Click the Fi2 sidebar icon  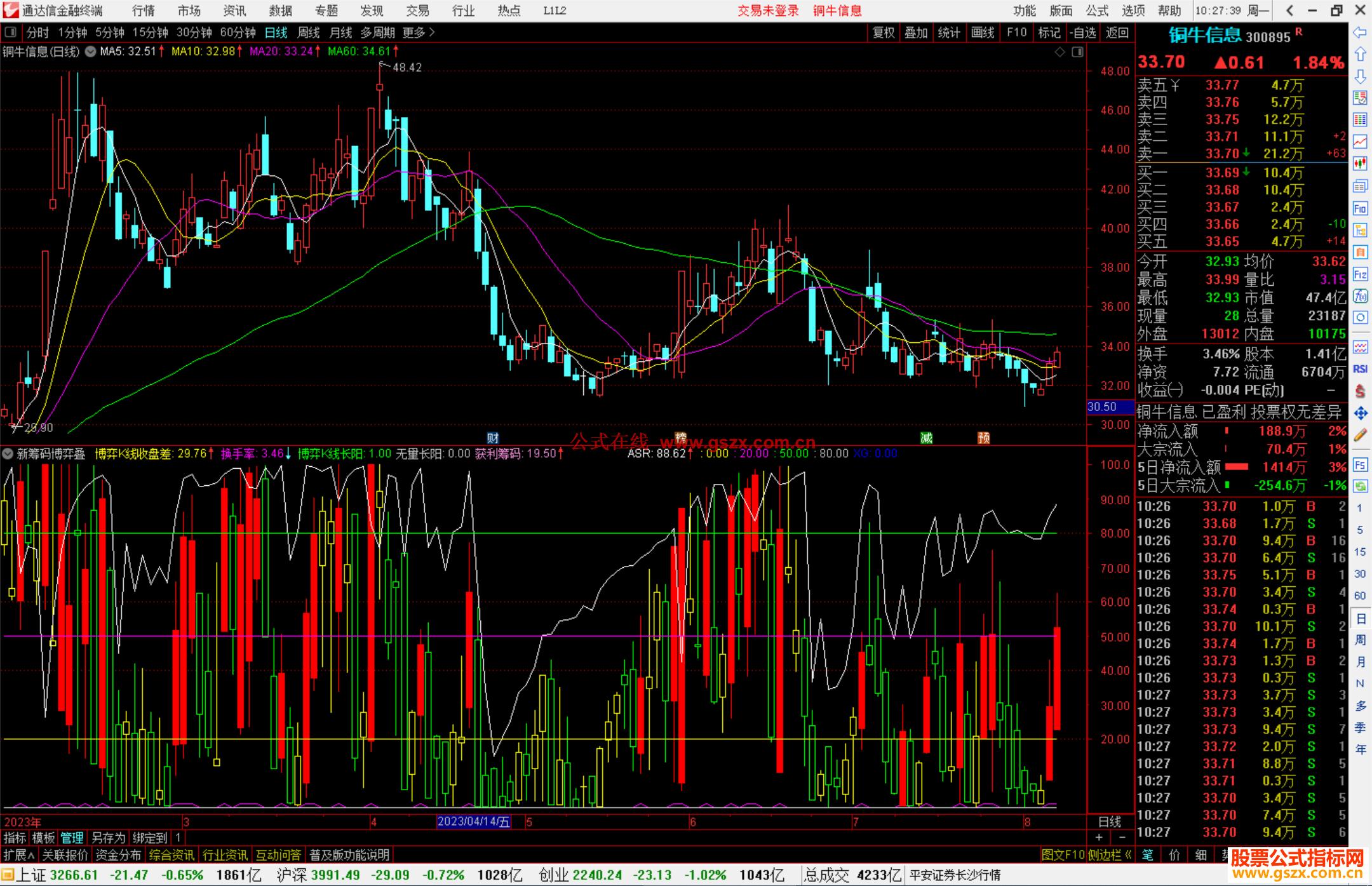(1360, 274)
